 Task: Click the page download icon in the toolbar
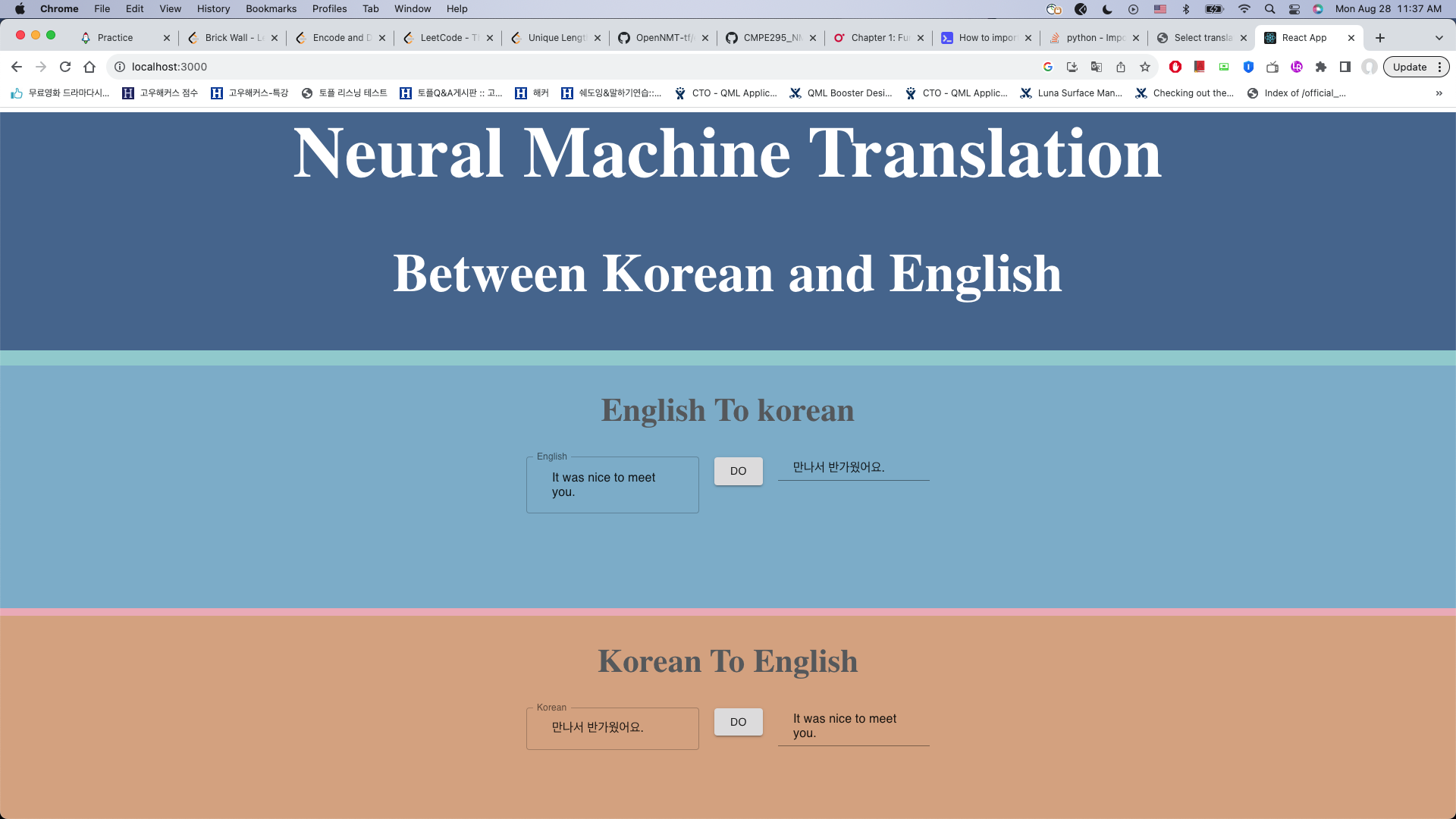[x=1072, y=67]
